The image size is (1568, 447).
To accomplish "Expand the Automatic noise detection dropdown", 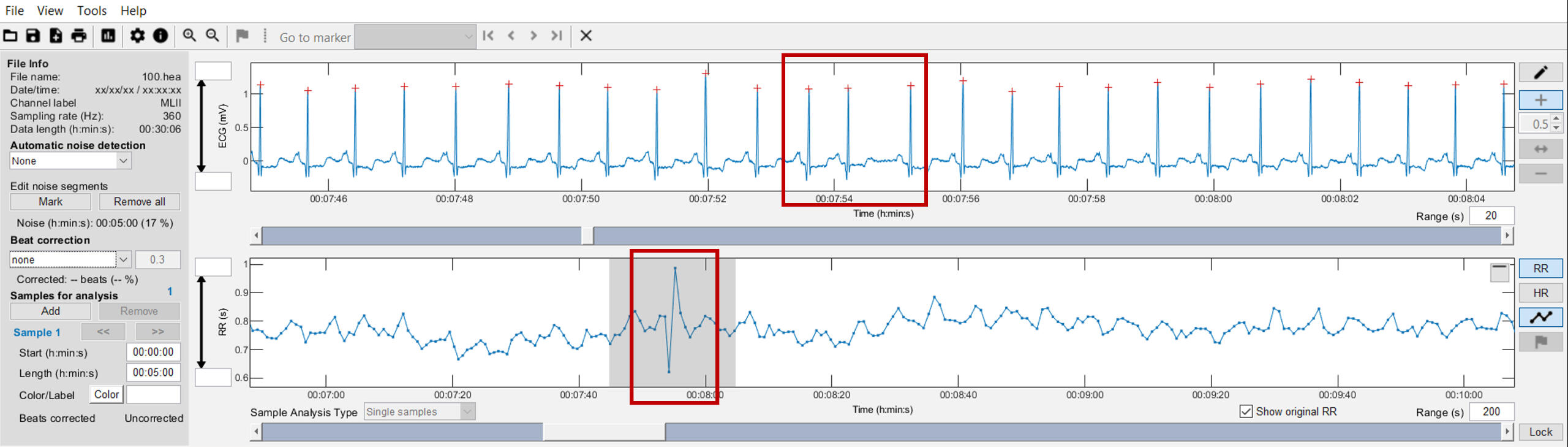I will click(x=123, y=161).
